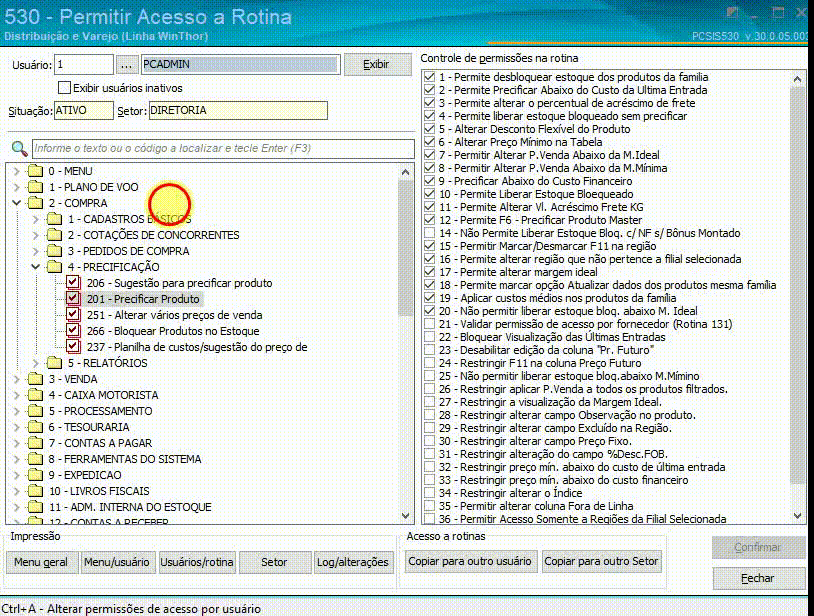Toggle access checkbox for routine 237 Planilha de custos
Image resolution: width=814 pixels, height=616 pixels.
(x=73, y=347)
